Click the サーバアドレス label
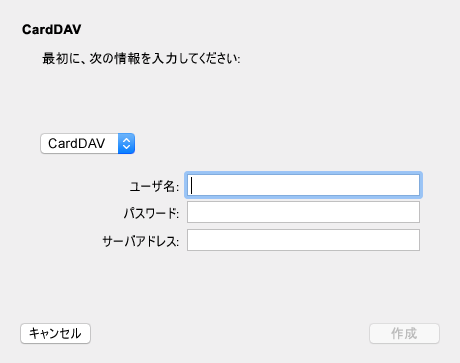 pyautogui.click(x=141, y=241)
